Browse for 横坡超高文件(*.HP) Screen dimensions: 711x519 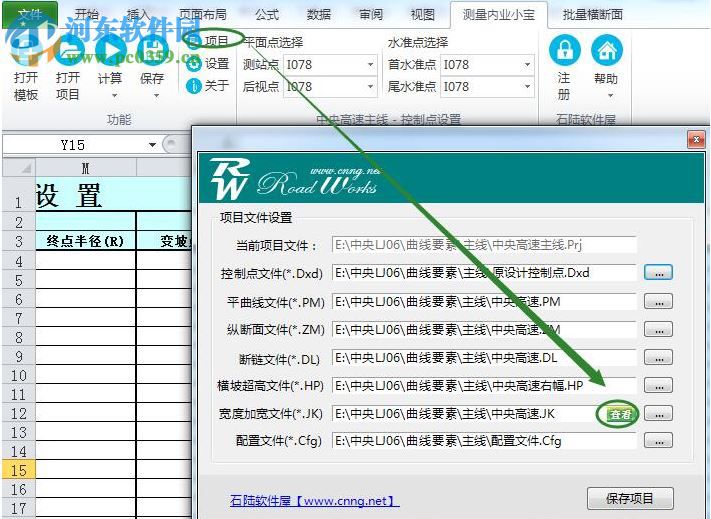point(658,386)
